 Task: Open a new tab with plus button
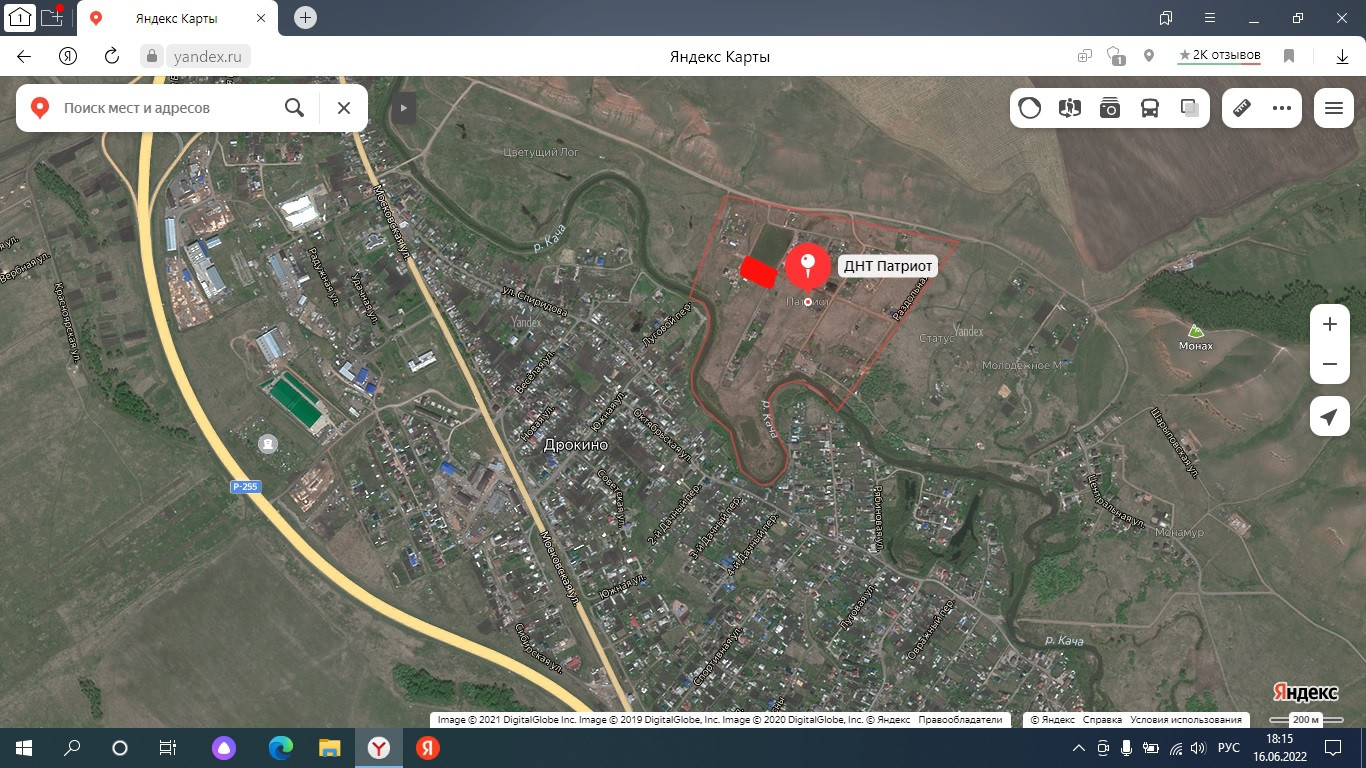[305, 17]
